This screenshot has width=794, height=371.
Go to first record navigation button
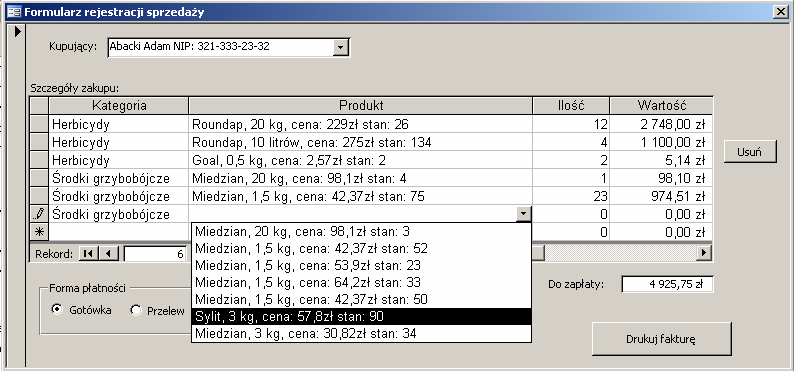88,254
